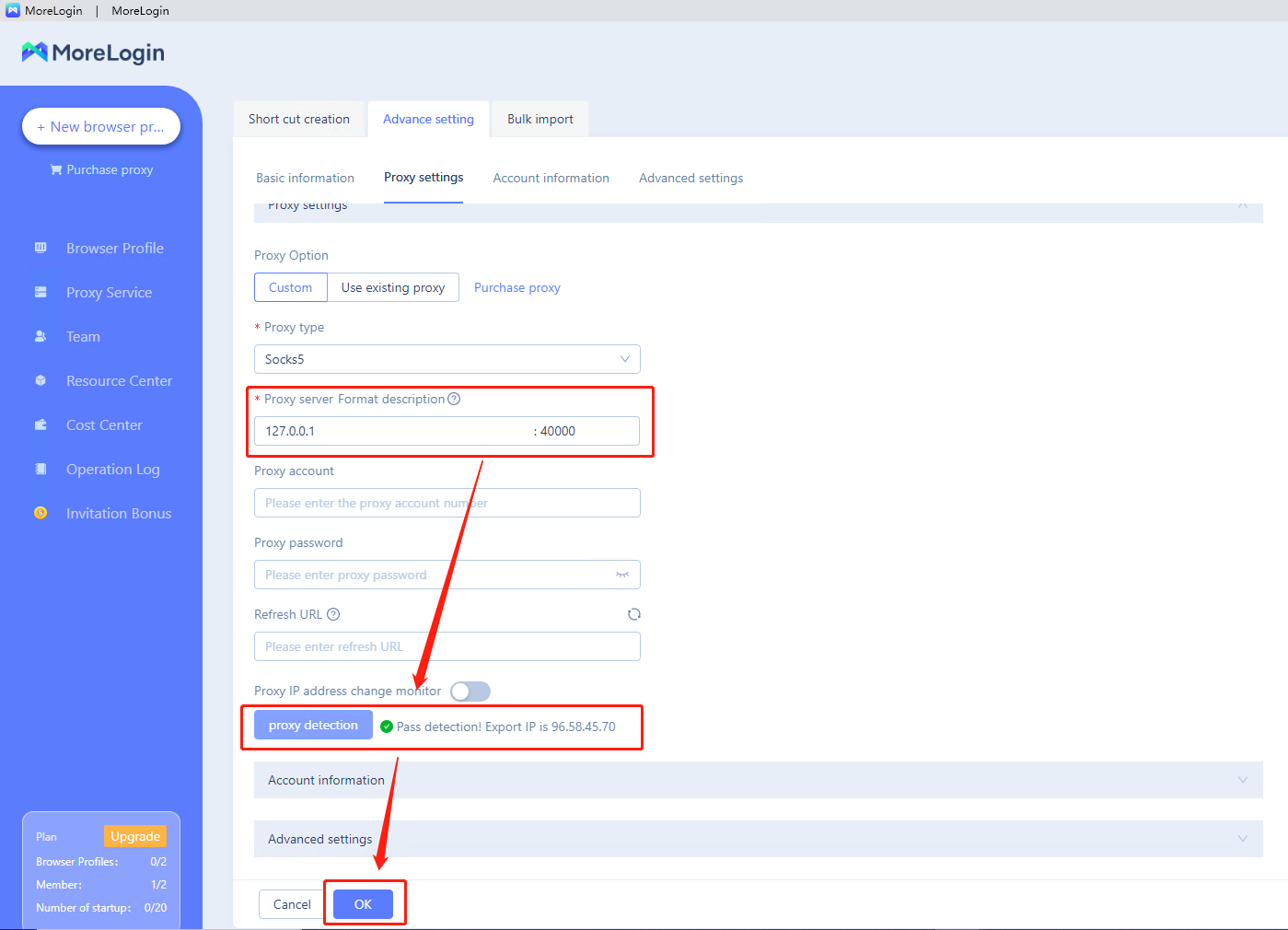Click the refresh icon beside Refresh URL

click(x=634, y=614)
